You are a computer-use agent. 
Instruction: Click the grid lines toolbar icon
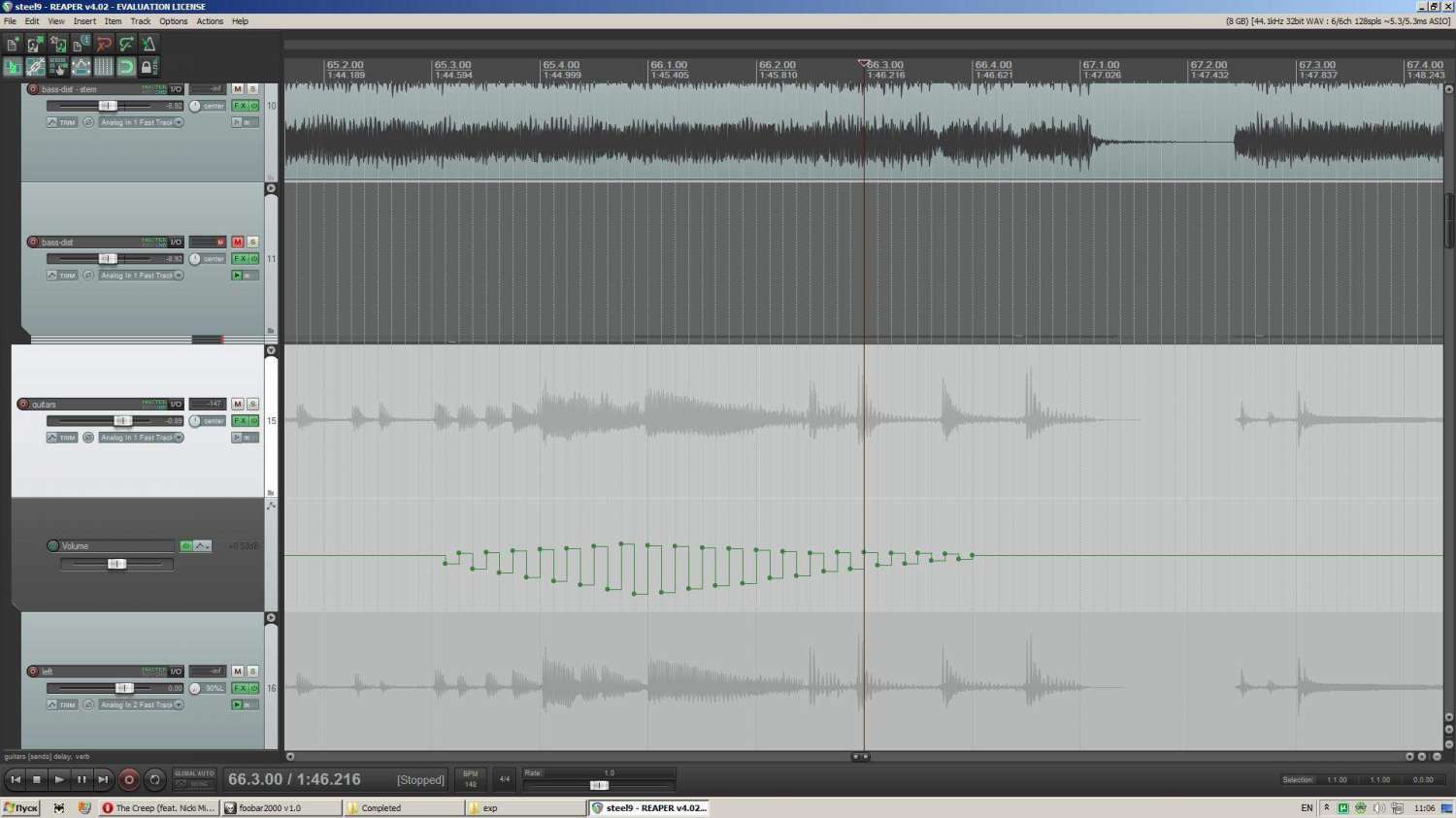(104, 67)
